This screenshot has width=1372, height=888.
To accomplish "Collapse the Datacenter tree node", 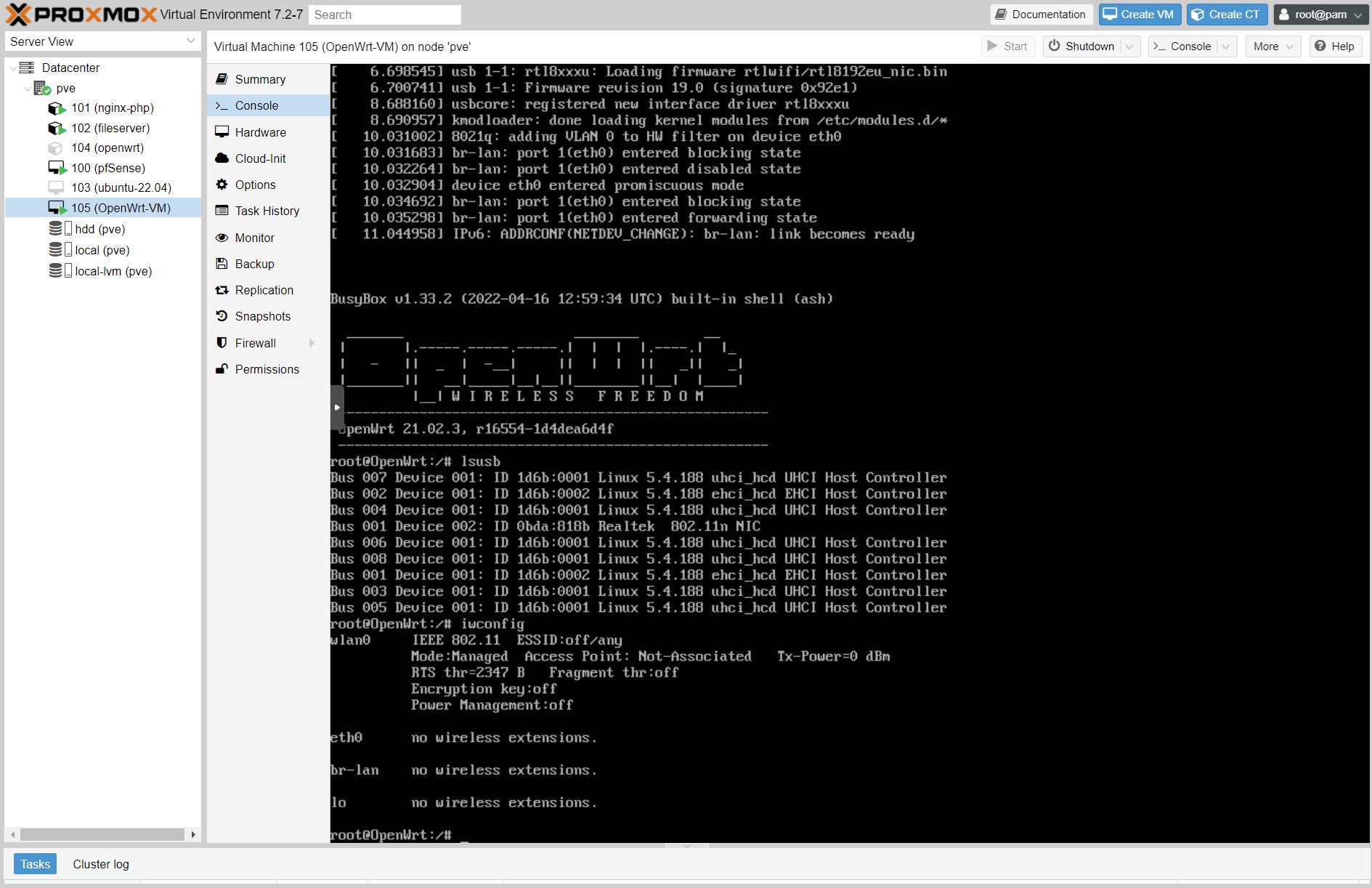I will 12,68.
